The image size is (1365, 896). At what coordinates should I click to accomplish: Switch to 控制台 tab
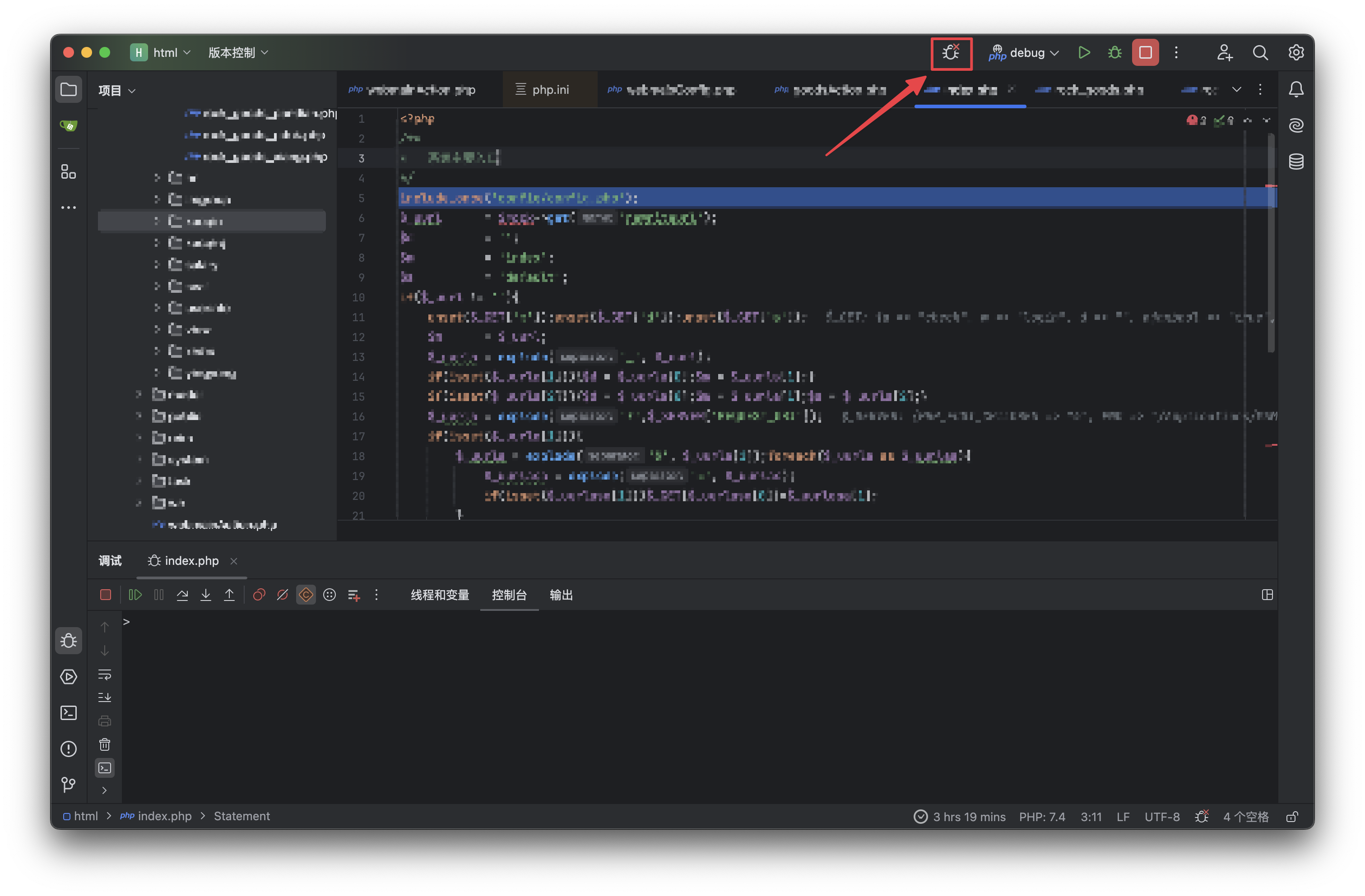pyautogui.click(x=509, y=595)
